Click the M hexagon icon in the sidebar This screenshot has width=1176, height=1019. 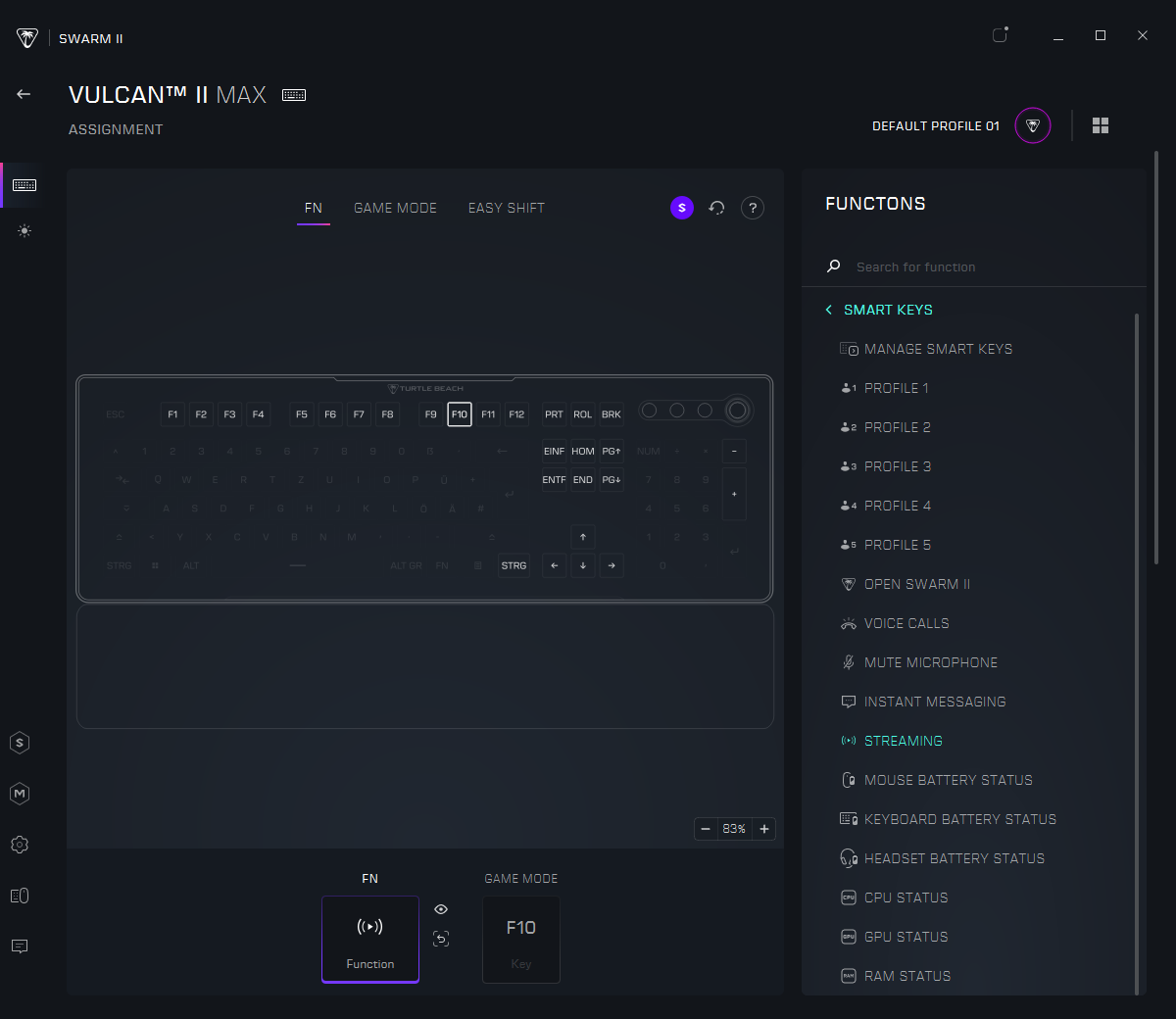20,793
